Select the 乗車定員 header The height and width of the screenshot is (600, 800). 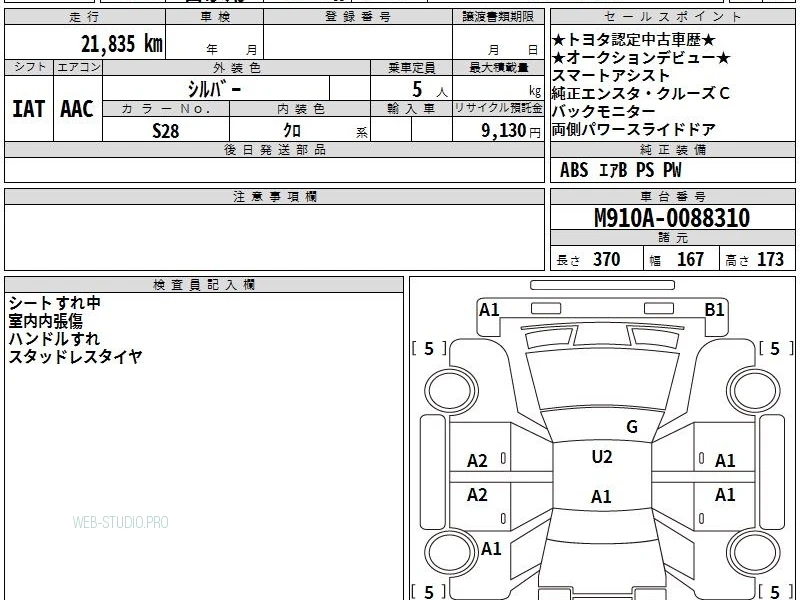tap(411, 67)
